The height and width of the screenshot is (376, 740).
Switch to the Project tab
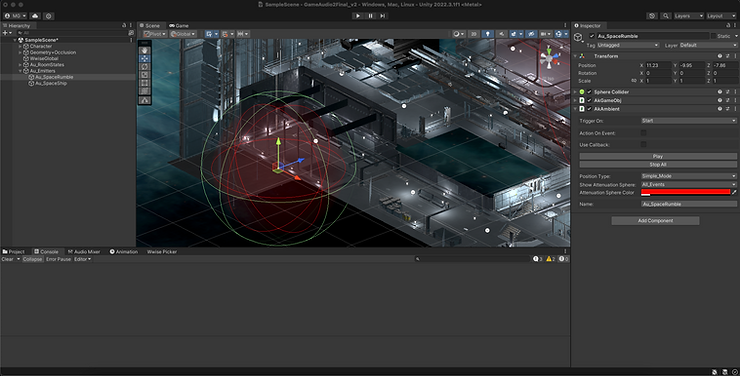(14, 251)
